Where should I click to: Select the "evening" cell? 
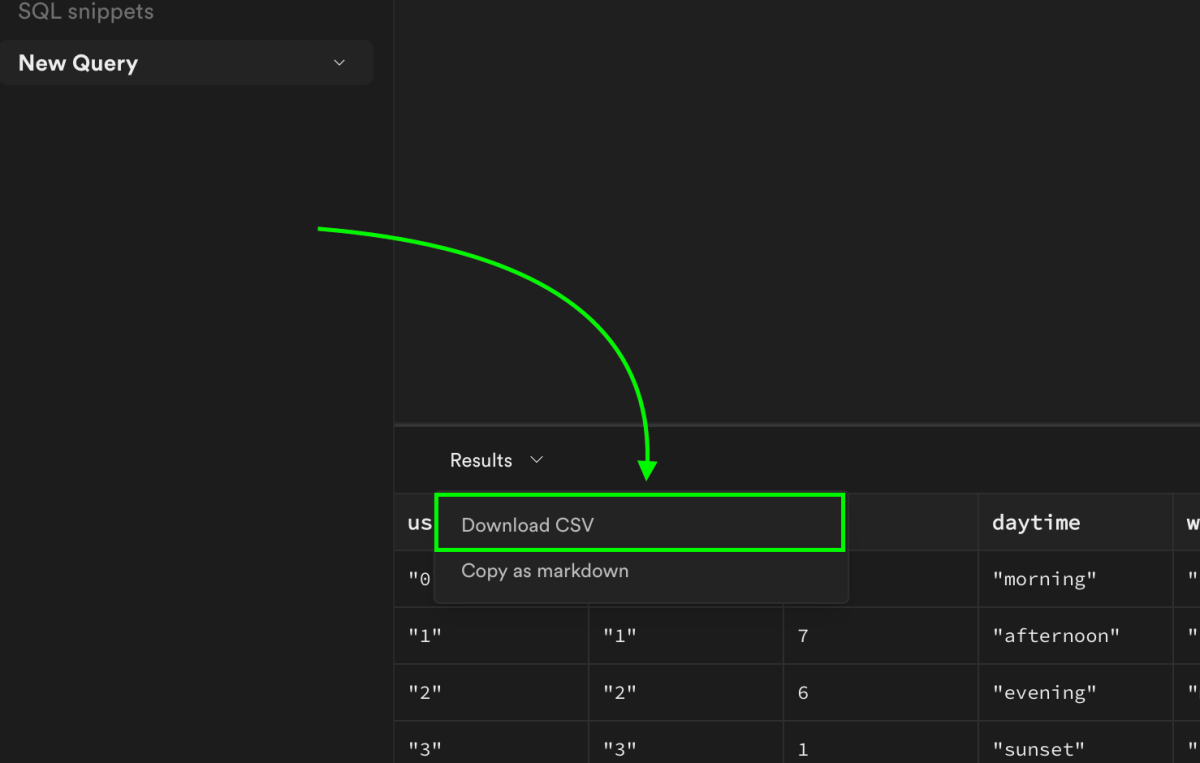(x=1075, y=693)
